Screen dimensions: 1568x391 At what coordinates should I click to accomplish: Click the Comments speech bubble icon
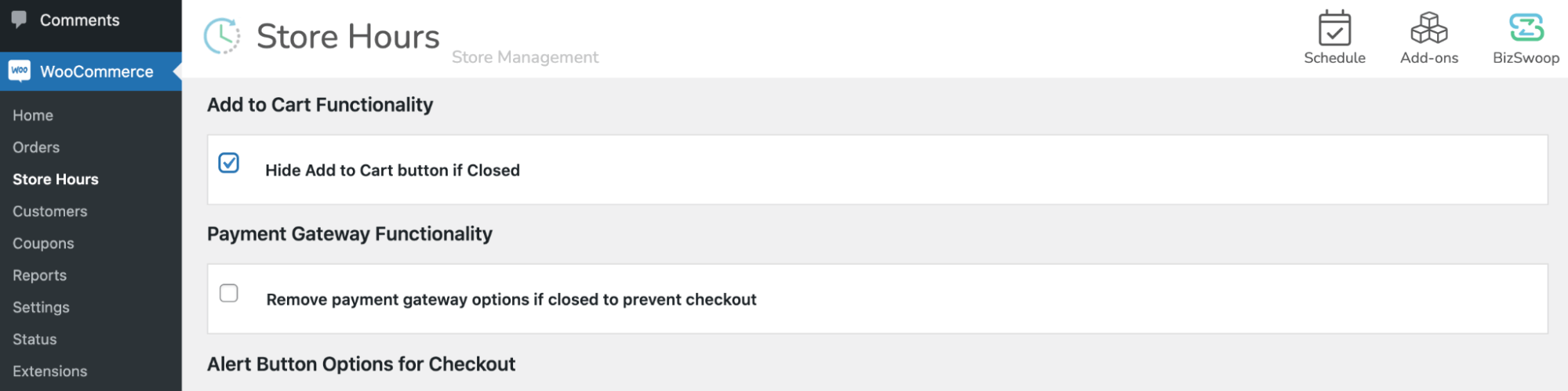(20, 19)
